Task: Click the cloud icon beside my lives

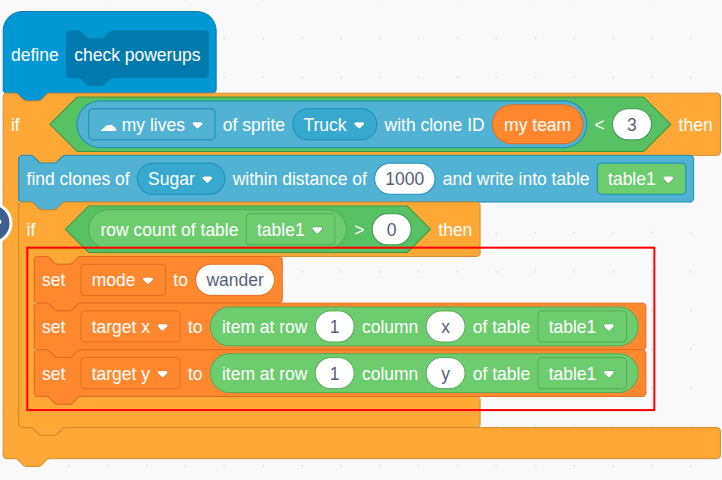Action: click(108, 126)
